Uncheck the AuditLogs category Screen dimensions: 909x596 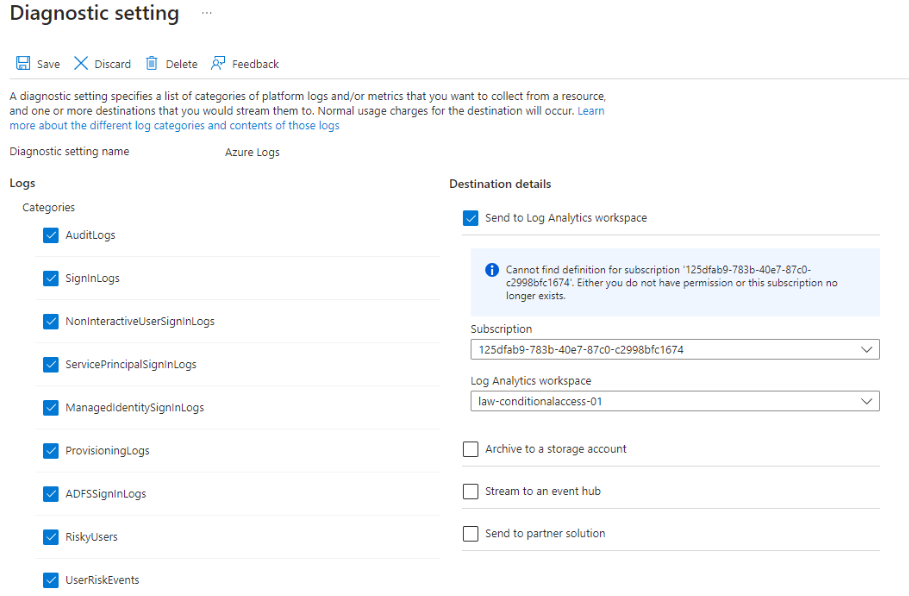point(50,235)
